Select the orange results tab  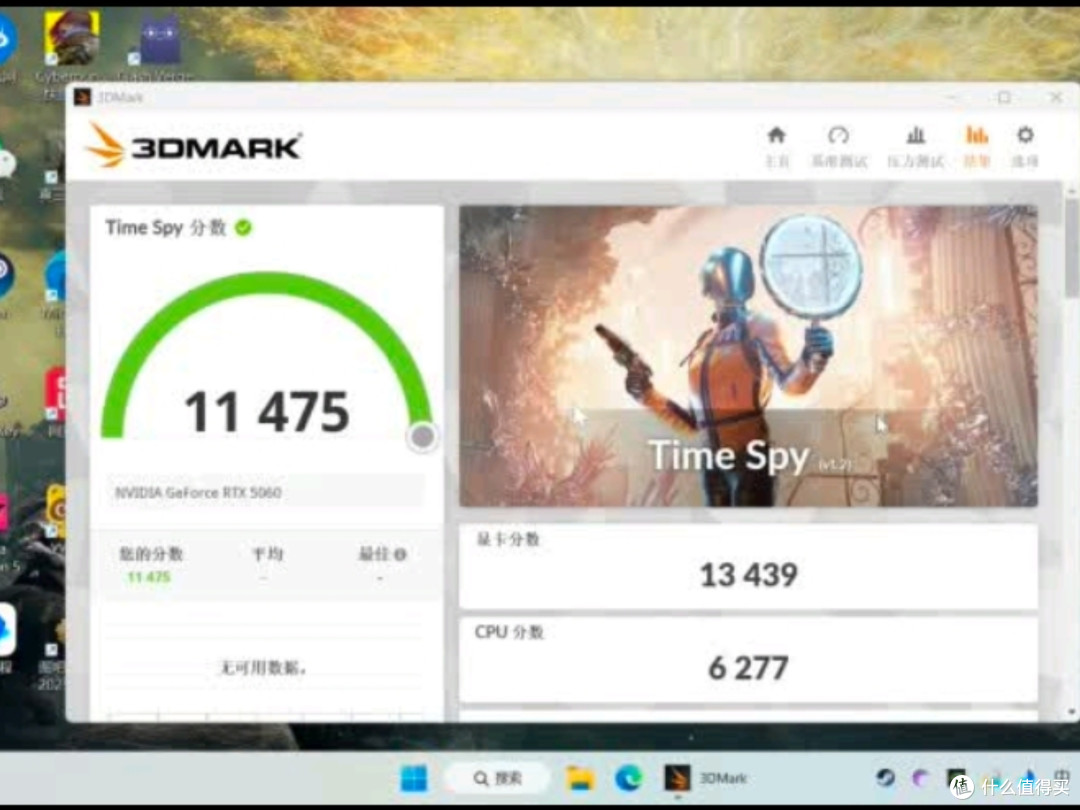(976, 146)
